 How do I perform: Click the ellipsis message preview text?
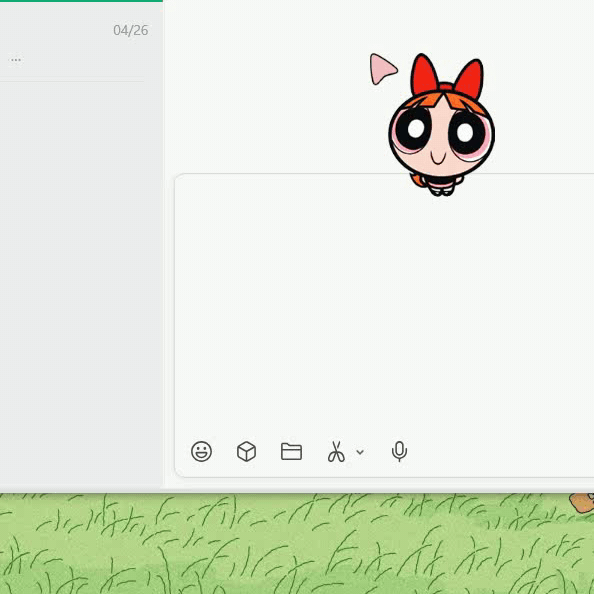(x=16, y=60)
